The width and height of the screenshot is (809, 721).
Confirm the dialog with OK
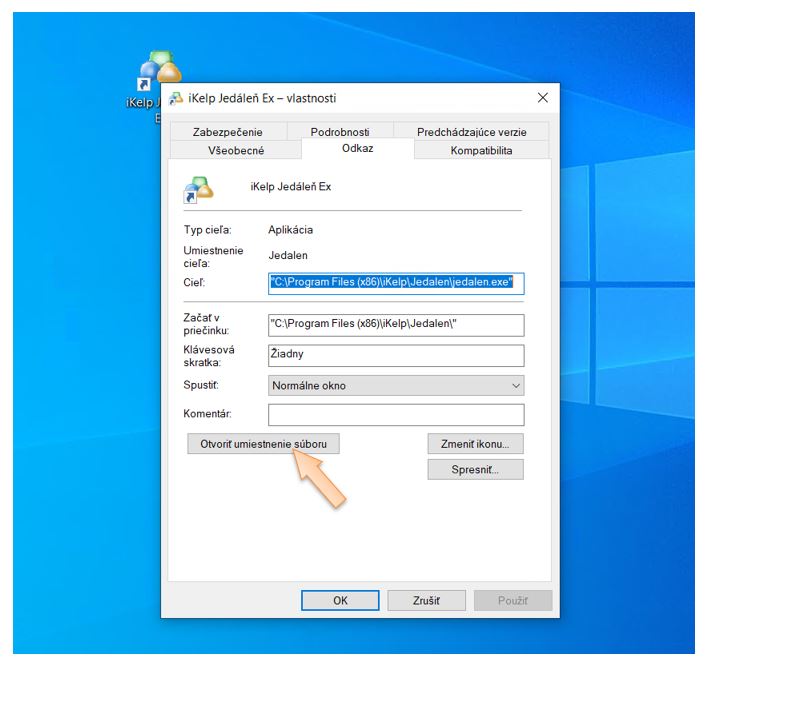tap(340, 601)
